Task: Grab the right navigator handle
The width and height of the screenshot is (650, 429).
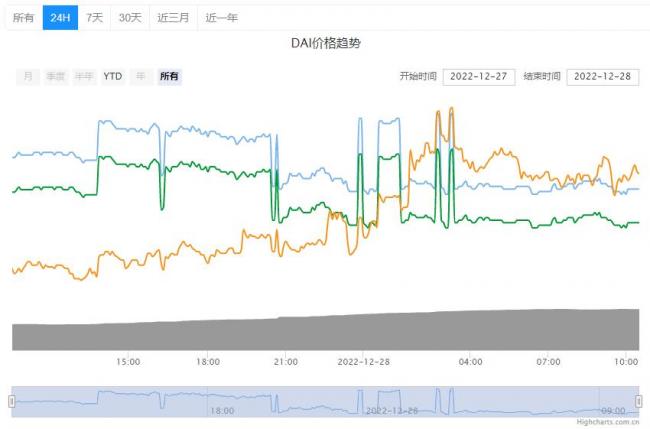Action: point(639,401)
